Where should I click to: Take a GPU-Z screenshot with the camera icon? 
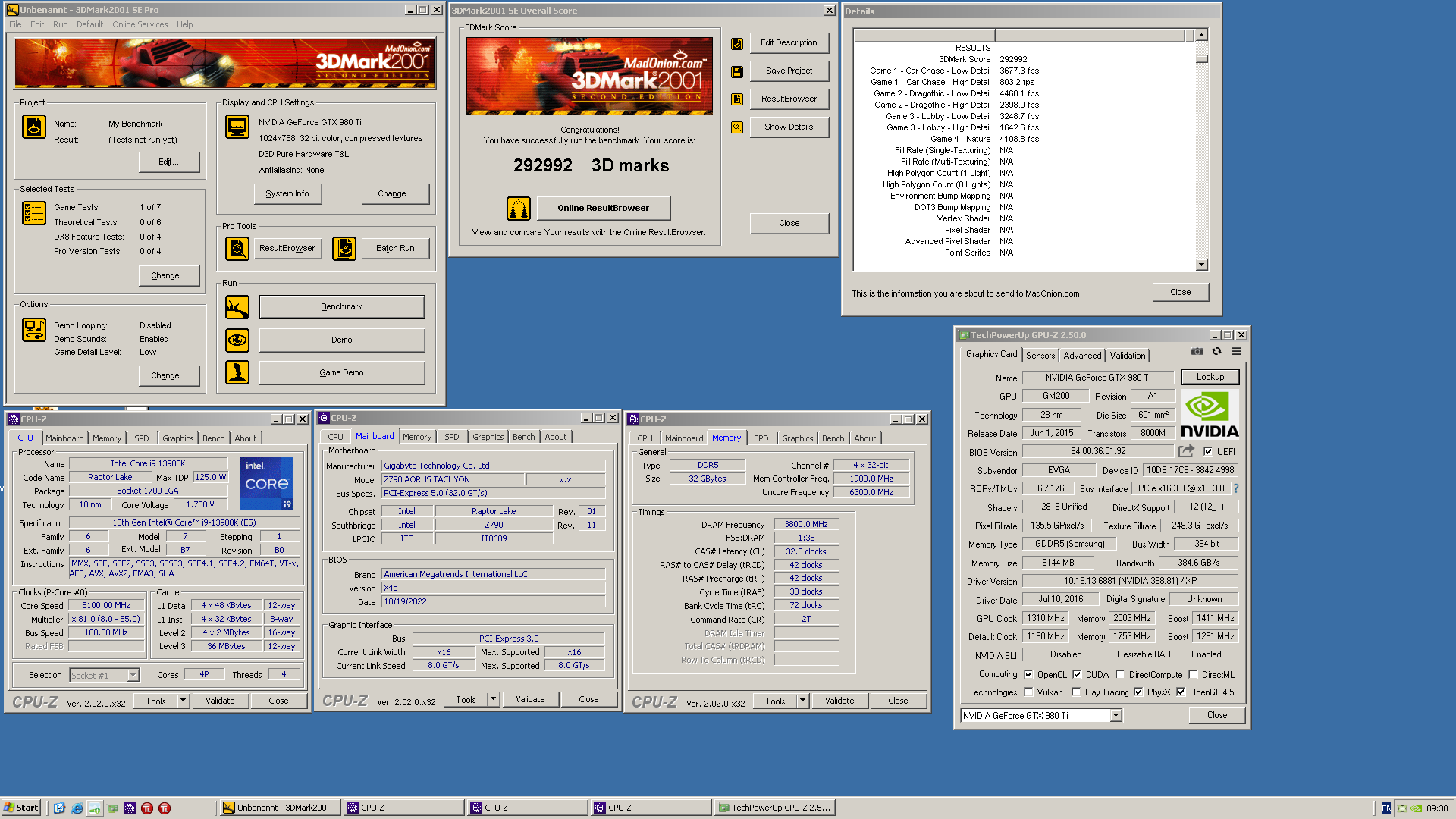[x=1197, y=351]
